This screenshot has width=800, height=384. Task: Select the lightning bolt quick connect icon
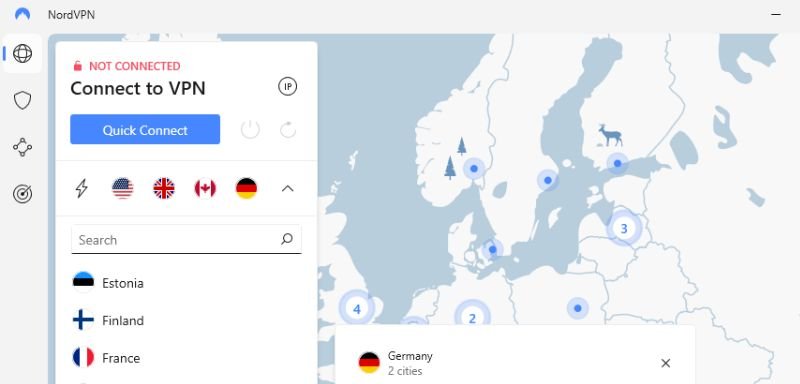click(x=82, y=189)
